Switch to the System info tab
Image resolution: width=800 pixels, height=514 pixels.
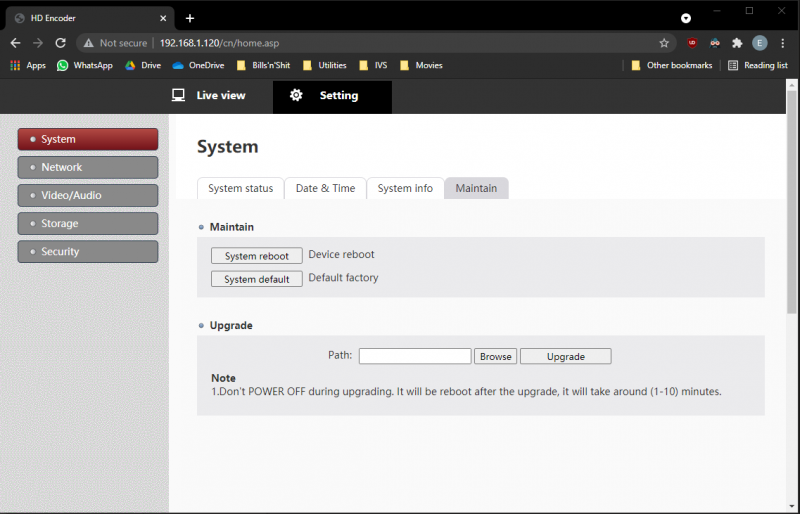coord(405,188)
